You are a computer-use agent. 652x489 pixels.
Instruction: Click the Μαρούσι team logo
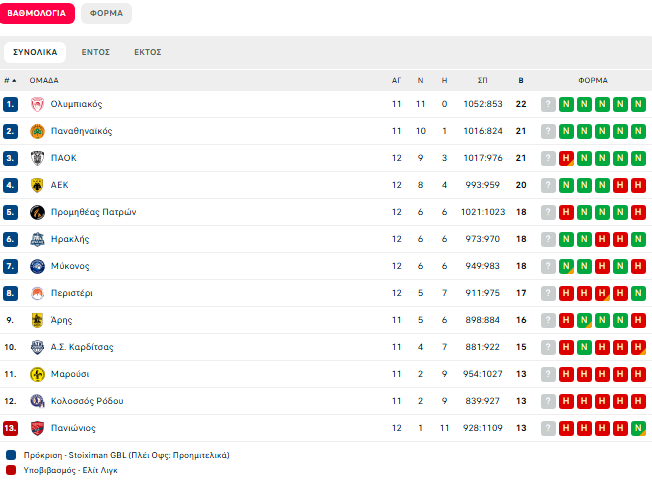[x=37, y=374]
